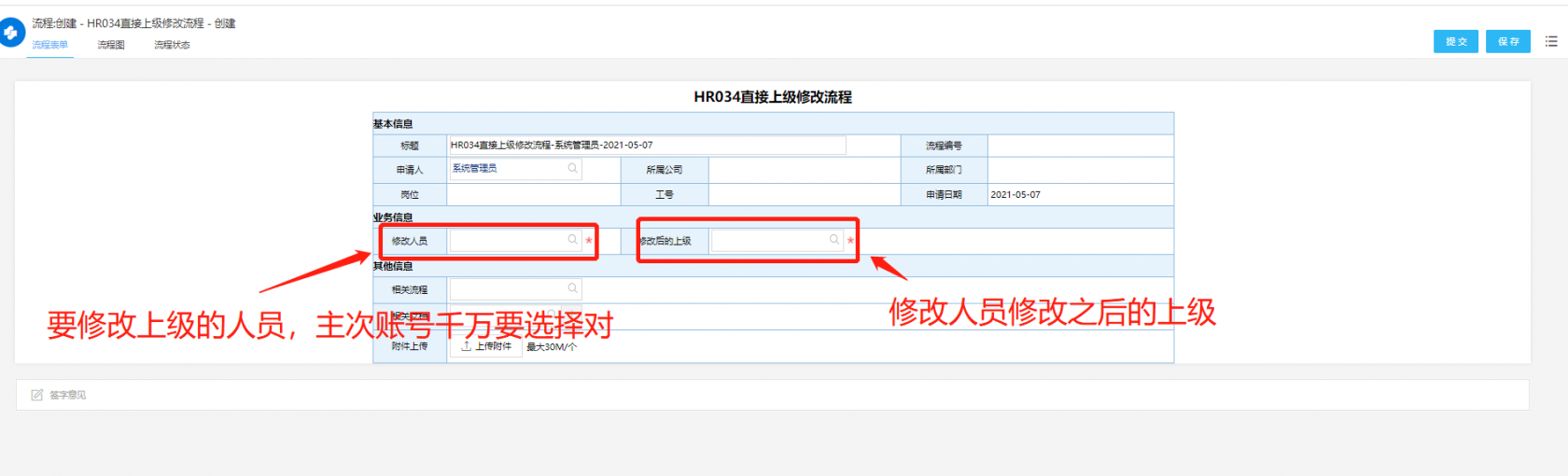Open the list menu icon beside 保存
The height and width of the screenshot is (476, 1568).
(1551, 41)
